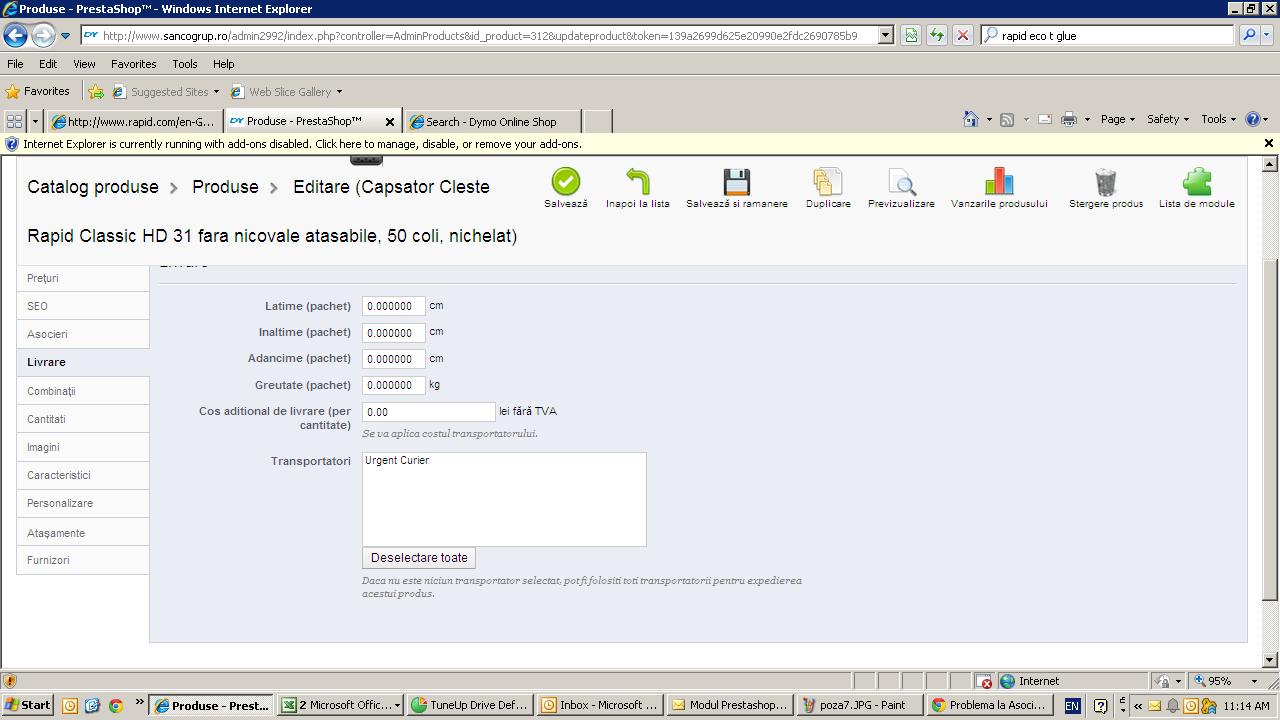Click the browser Back arrow button
This screenshot has width=1280, height=720.
(15, 35)
